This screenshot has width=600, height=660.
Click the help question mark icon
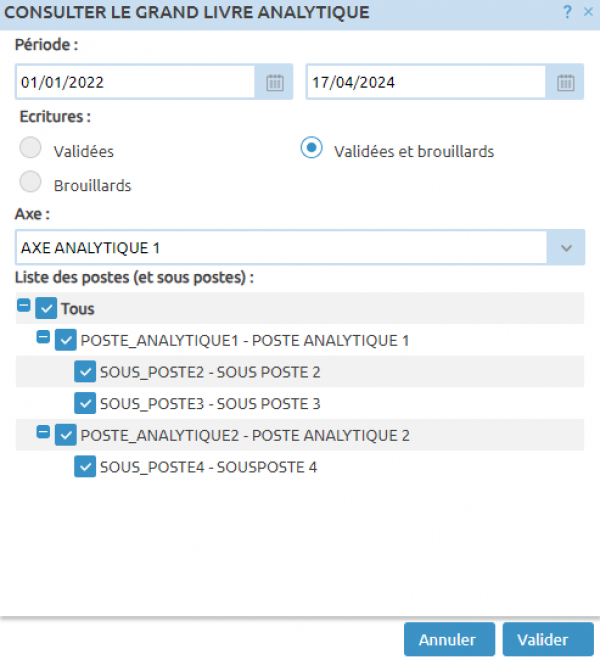567,12
